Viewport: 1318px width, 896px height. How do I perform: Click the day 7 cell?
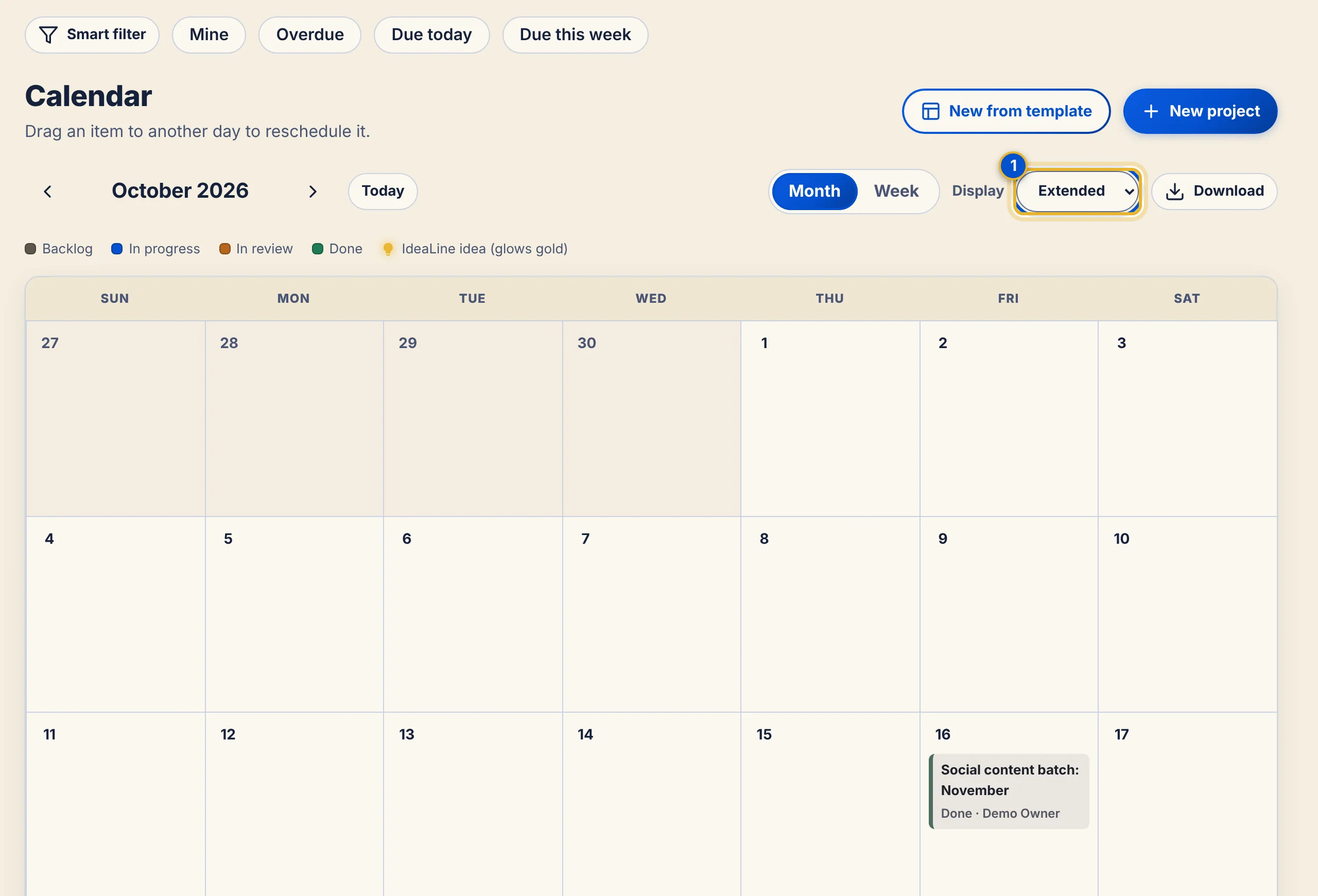pyautogui.click(x=652, y=614)
